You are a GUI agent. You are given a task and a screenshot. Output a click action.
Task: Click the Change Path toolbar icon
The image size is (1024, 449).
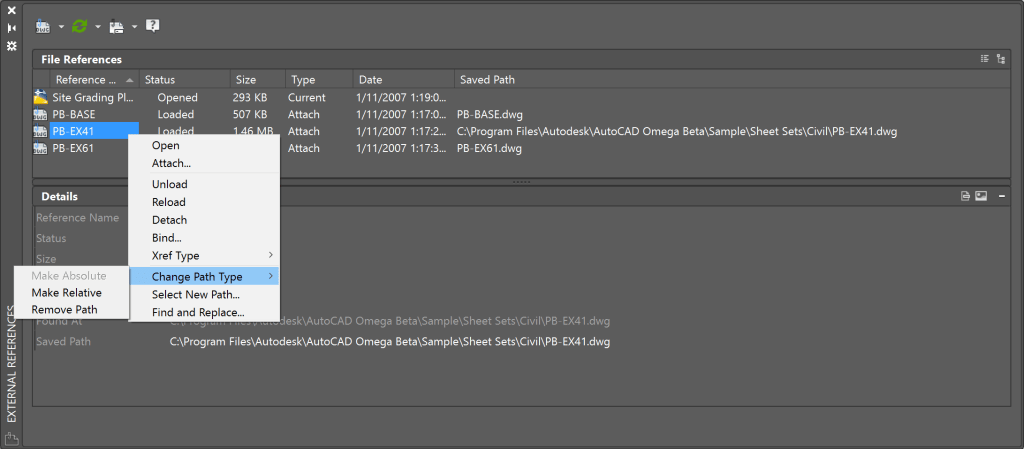pos(117,25)
